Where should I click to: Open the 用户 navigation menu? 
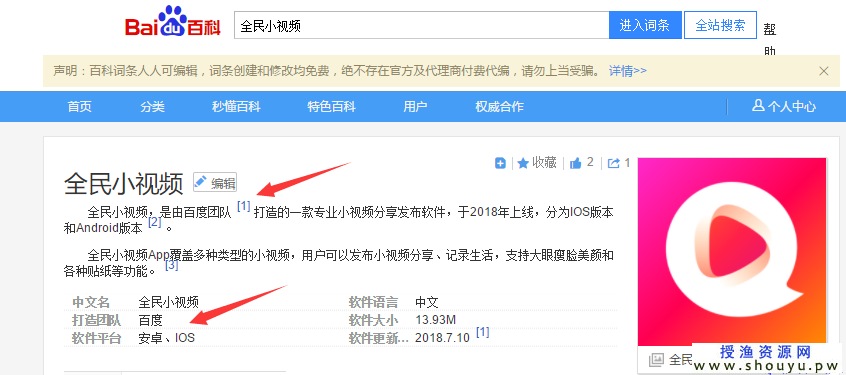pyautogui.click(x=415, y=106)
